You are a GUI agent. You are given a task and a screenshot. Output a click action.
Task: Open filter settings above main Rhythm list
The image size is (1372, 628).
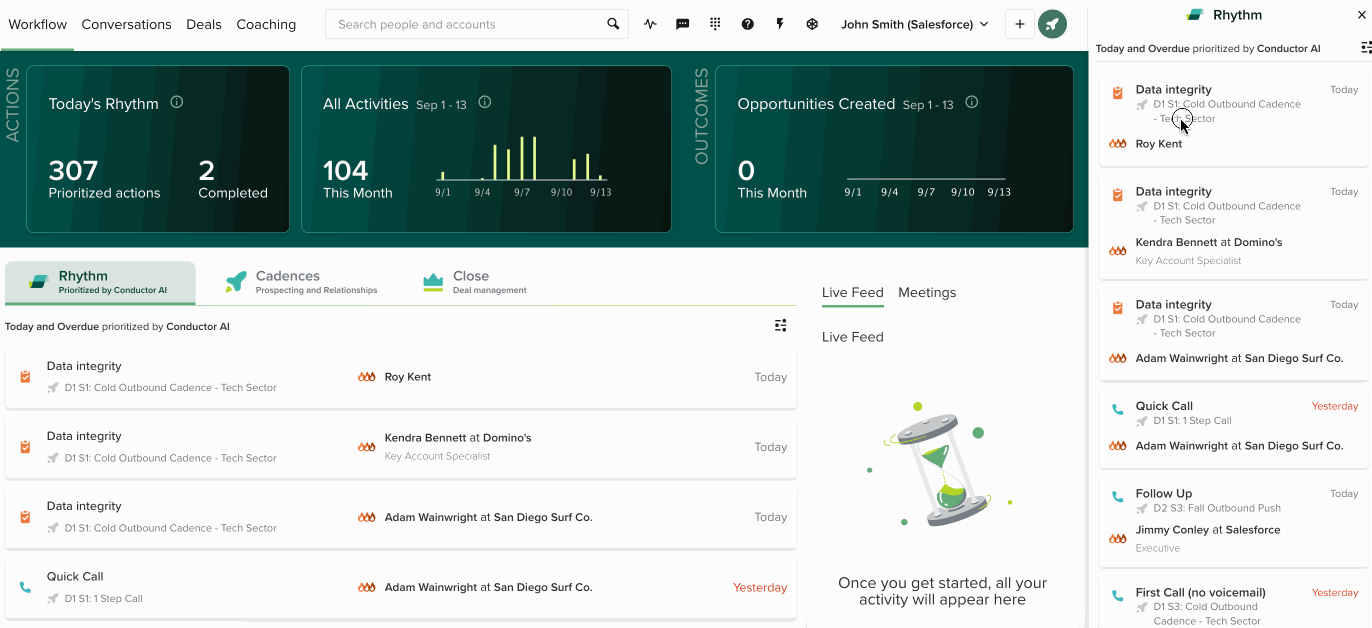tap(780, 325)
